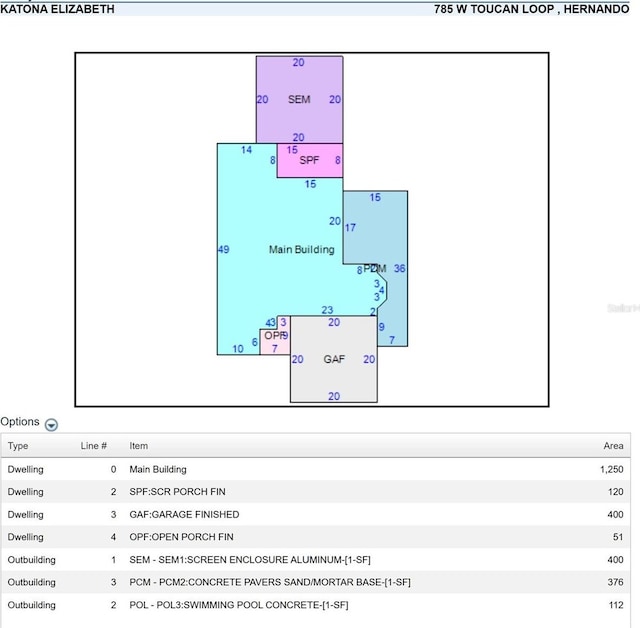Sort by the Type column header
This screenshot has height=628, width=640.
(18, 446)
